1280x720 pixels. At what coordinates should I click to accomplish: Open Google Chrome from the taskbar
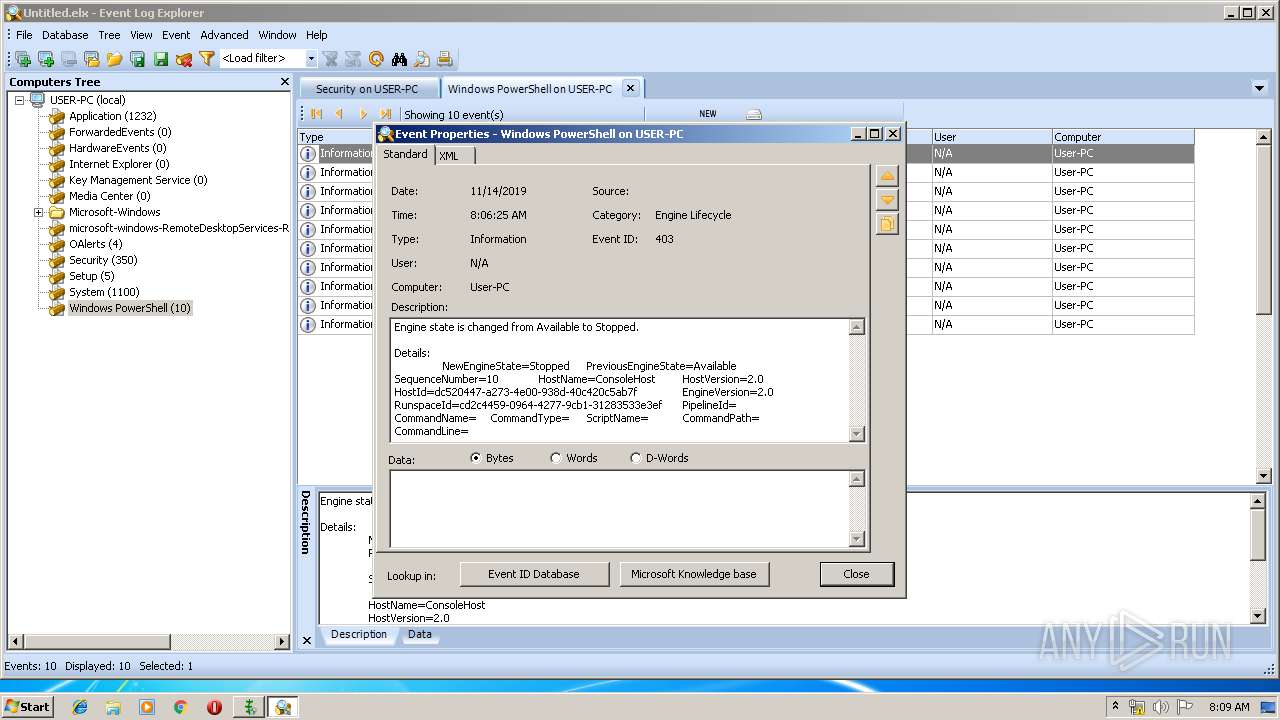(x=180, y=707)
